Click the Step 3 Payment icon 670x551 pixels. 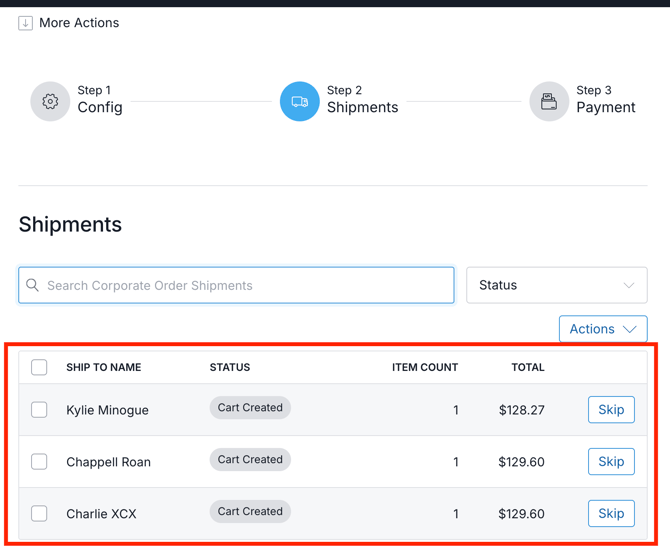pos(549,101)
